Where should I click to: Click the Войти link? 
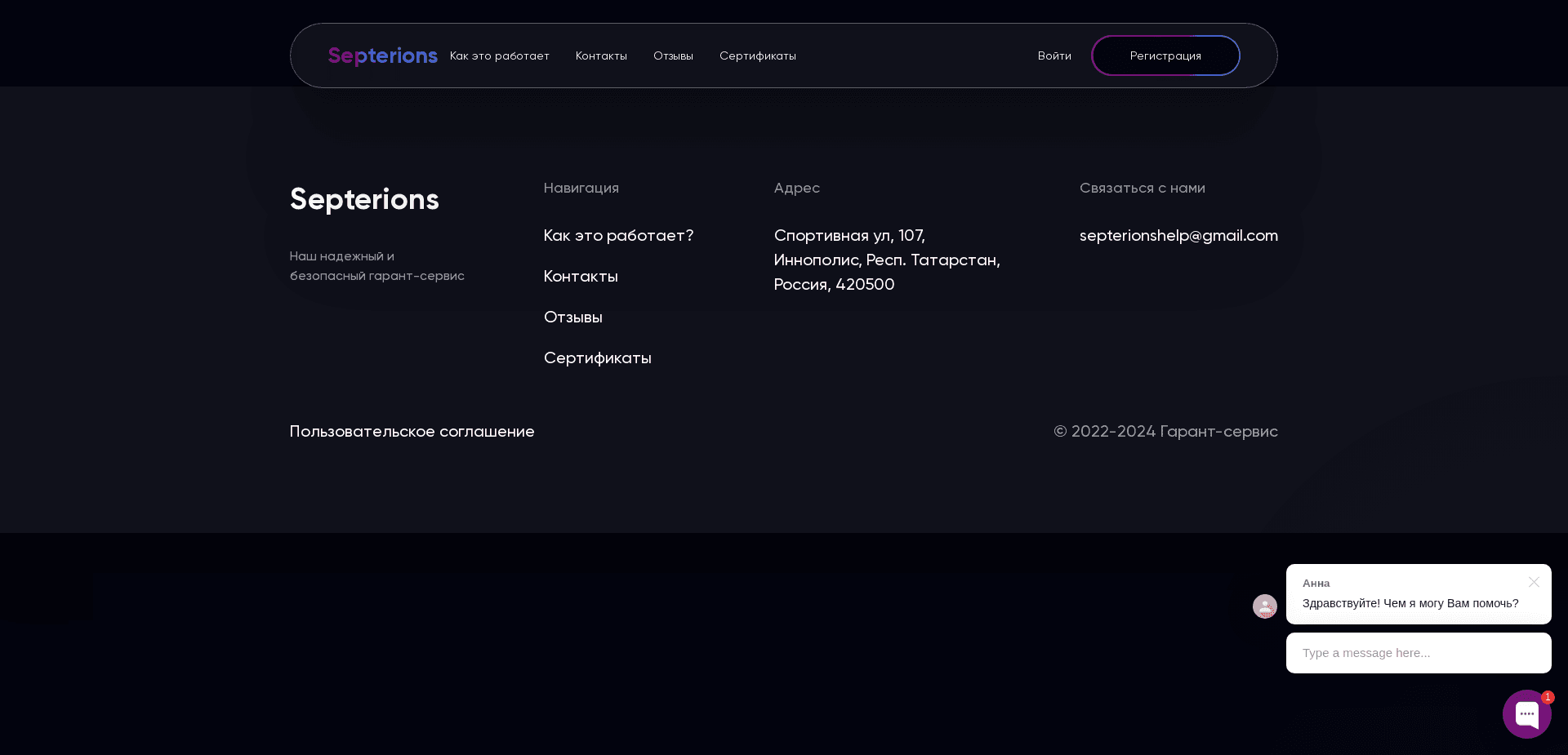1054,56
